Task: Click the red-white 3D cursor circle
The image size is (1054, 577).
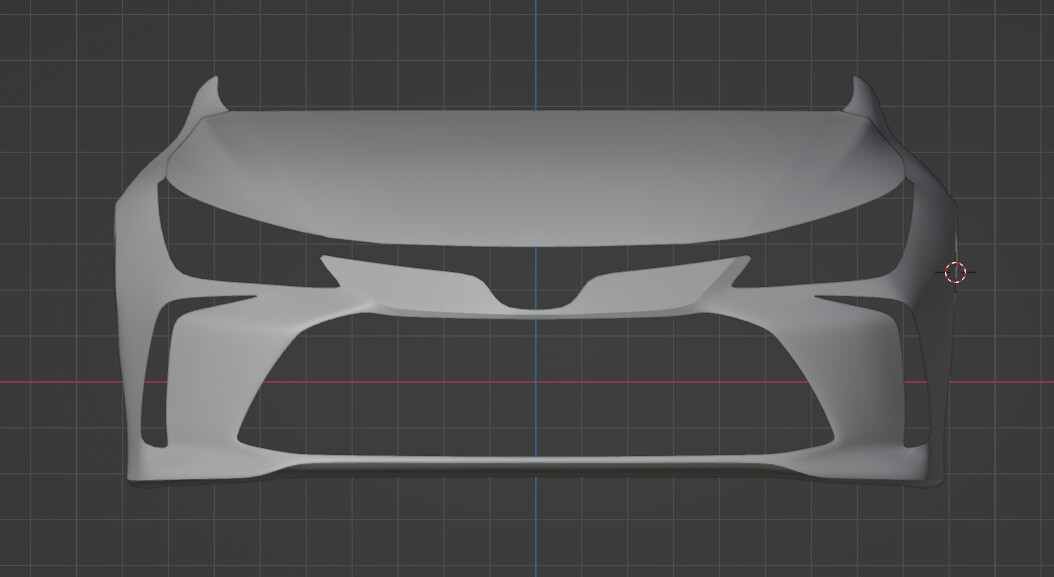Action: click(955, 272)
